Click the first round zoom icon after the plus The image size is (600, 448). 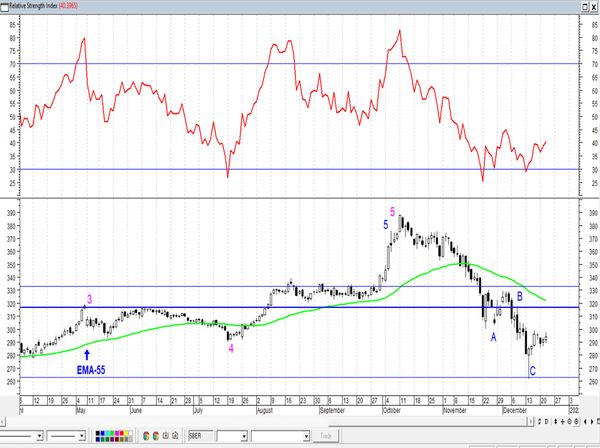(x=569, y=422)
